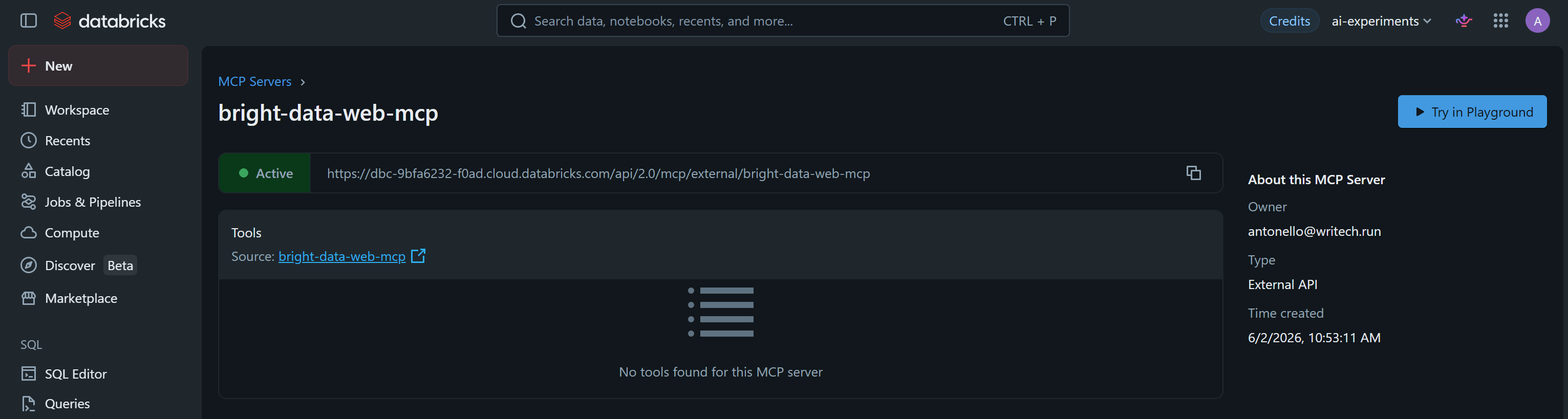The width and height of the screenshot is (1568, 419).
Task: Click the Catalog sidebar icon
Action: [x=29, y=171]
